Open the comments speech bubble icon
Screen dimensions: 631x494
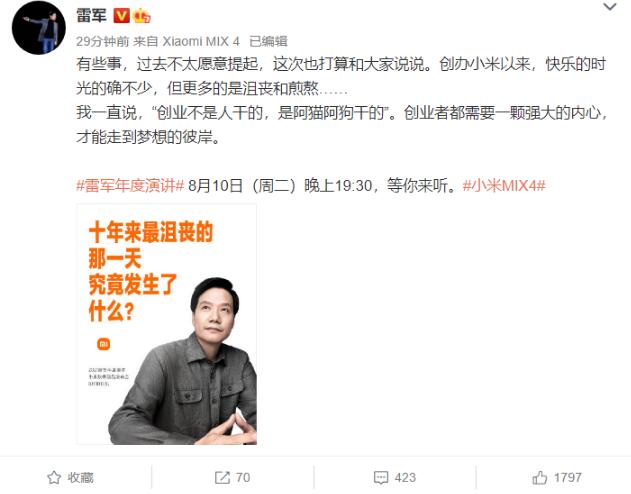(381, 478)
